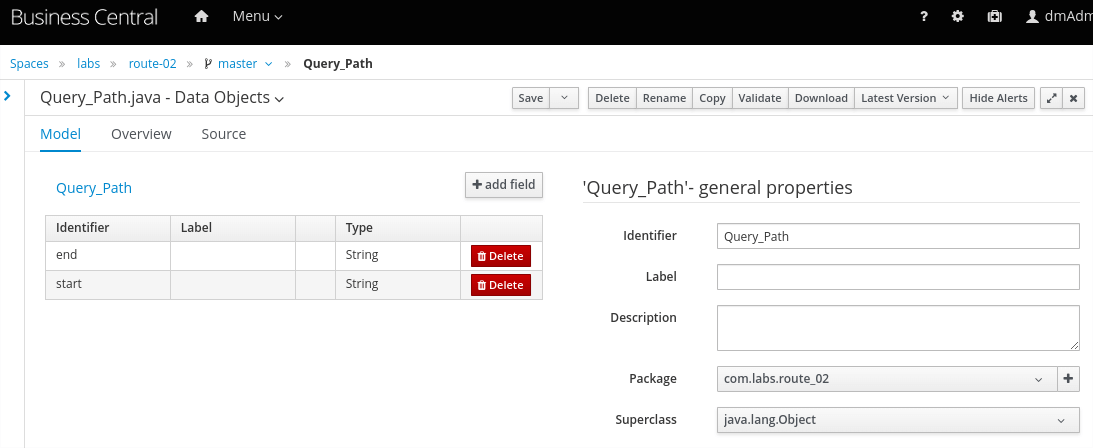
Task: Open the Superclass java.lang.Object dropdown
Action: tap(898, 420)
